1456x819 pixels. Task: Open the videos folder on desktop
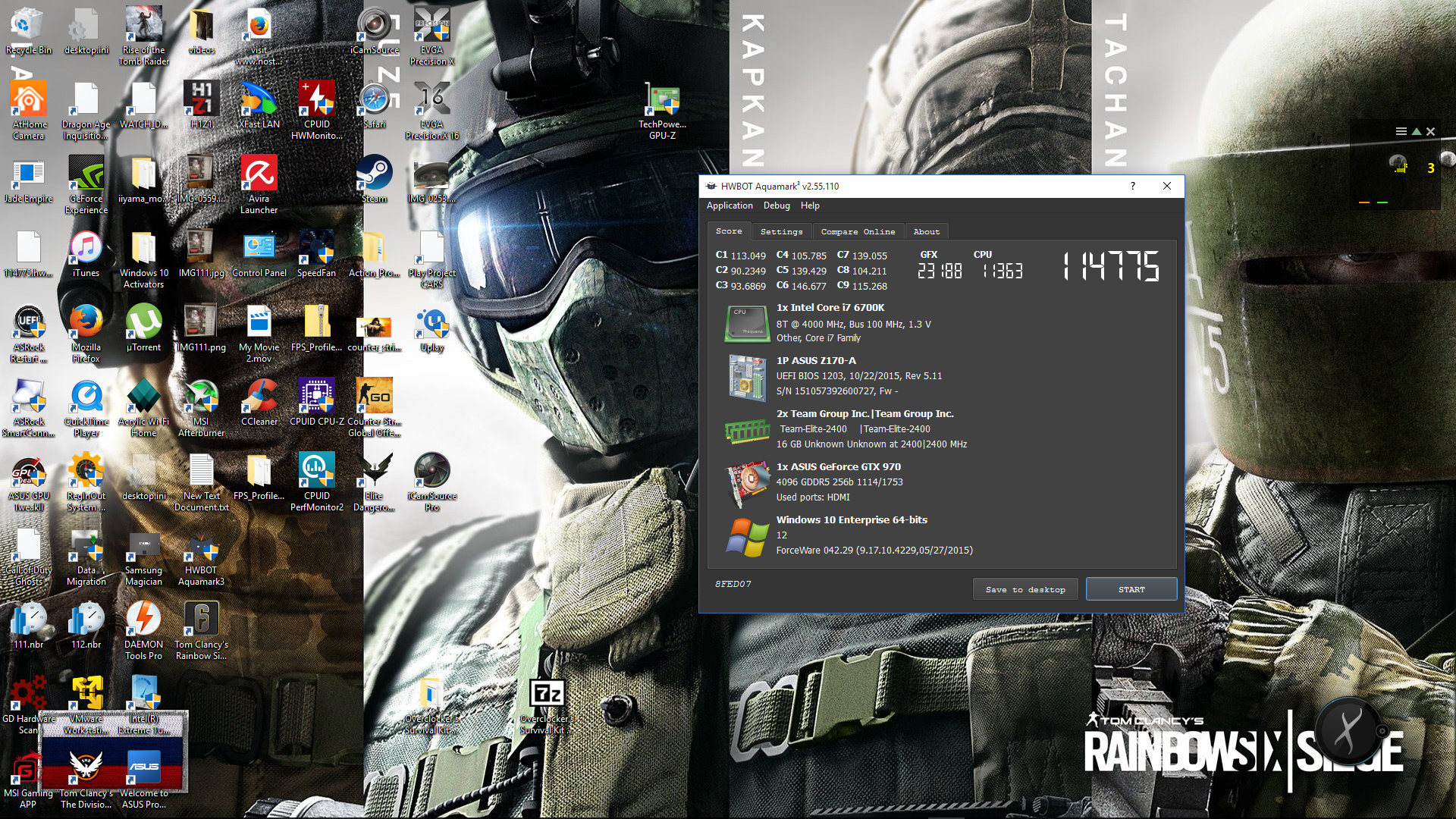pos(202,32)
